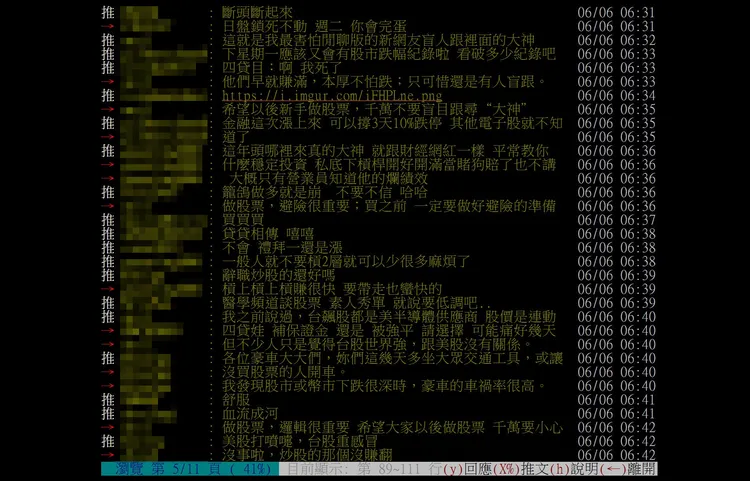The width and height of the screenshot is (750, 481).
Task: Select the comment '斷頭斷起來'
Action: point(257,13)
